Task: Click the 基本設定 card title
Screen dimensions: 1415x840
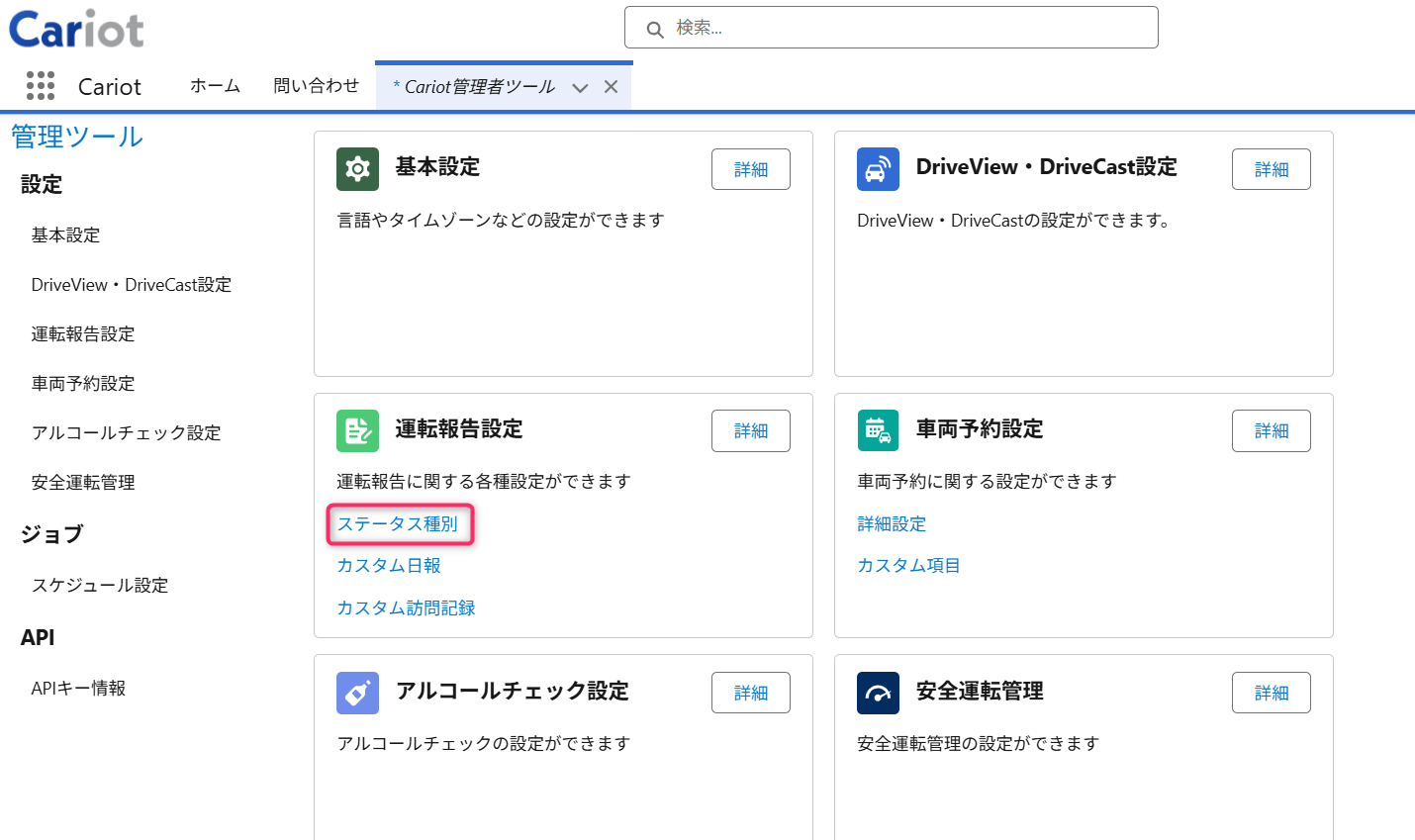Action: [437, 166]
